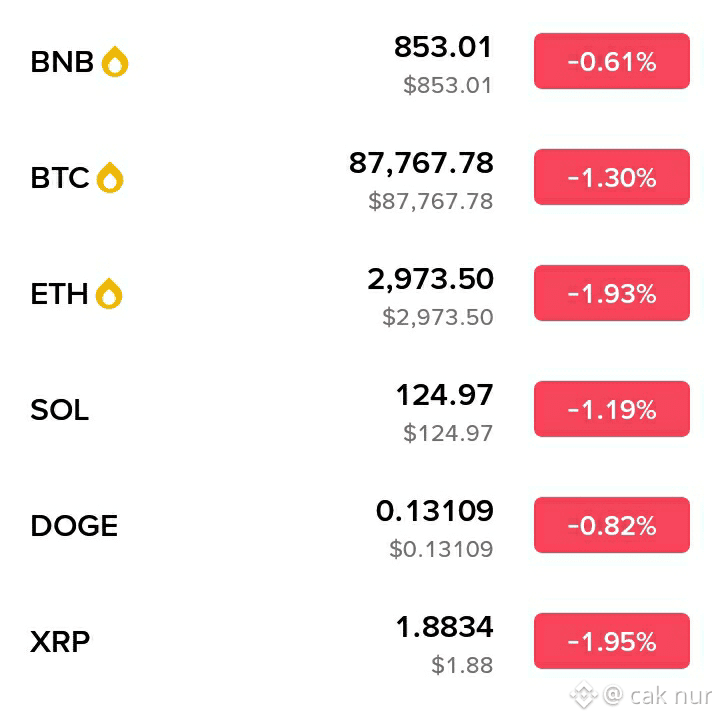Tap the -0.82% change button for DOGE
Image resolution: width=720 pixels, height=720 pixels.
tap(612, 525)
